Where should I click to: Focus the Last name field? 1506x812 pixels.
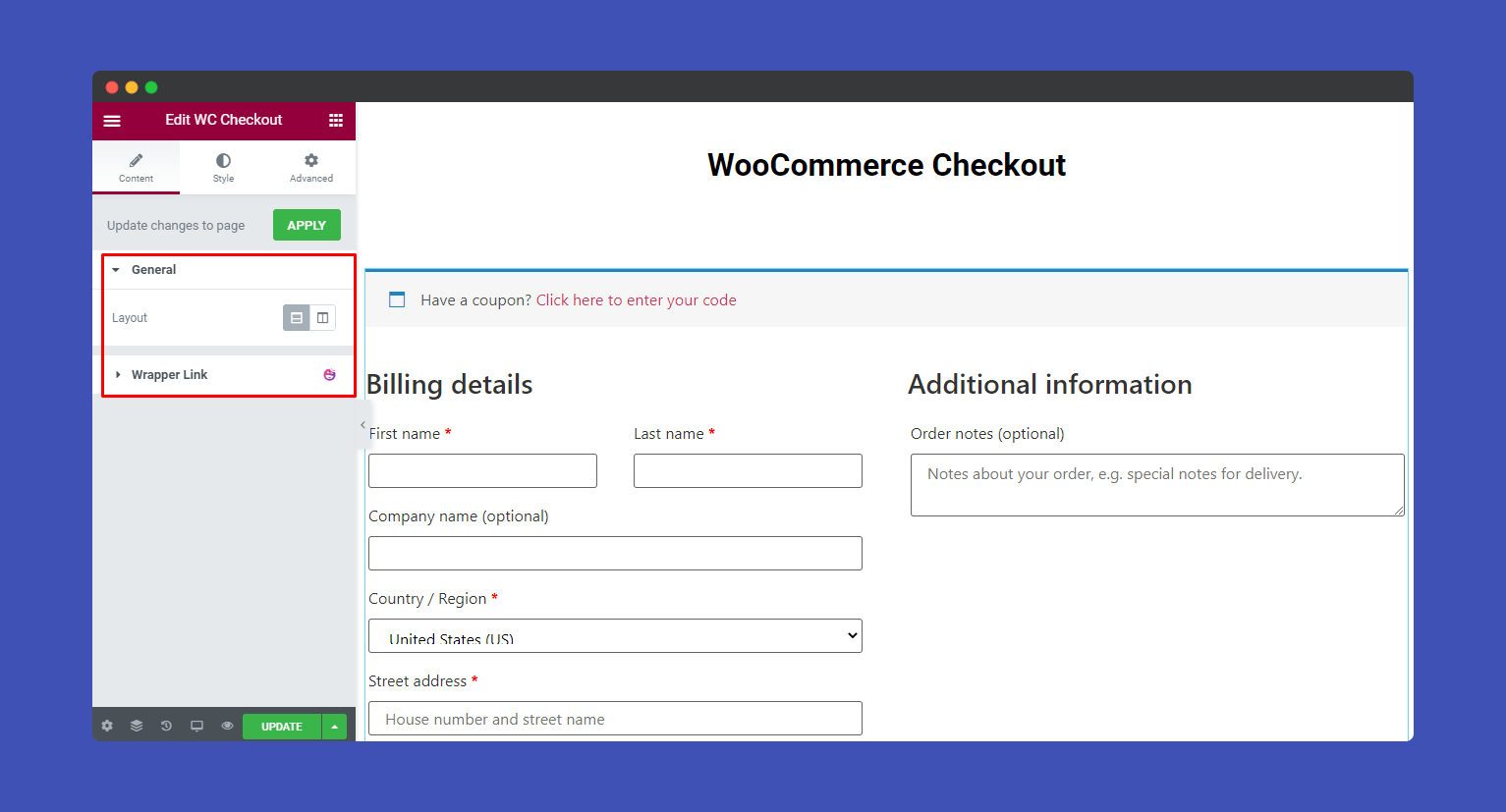coord(748,470)
